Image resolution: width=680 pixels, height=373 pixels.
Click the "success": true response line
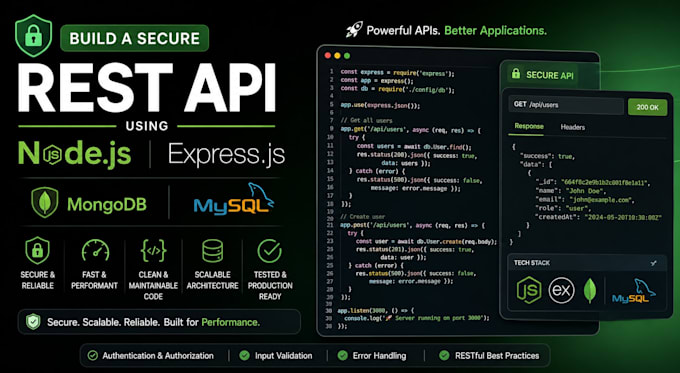(547, 156)
